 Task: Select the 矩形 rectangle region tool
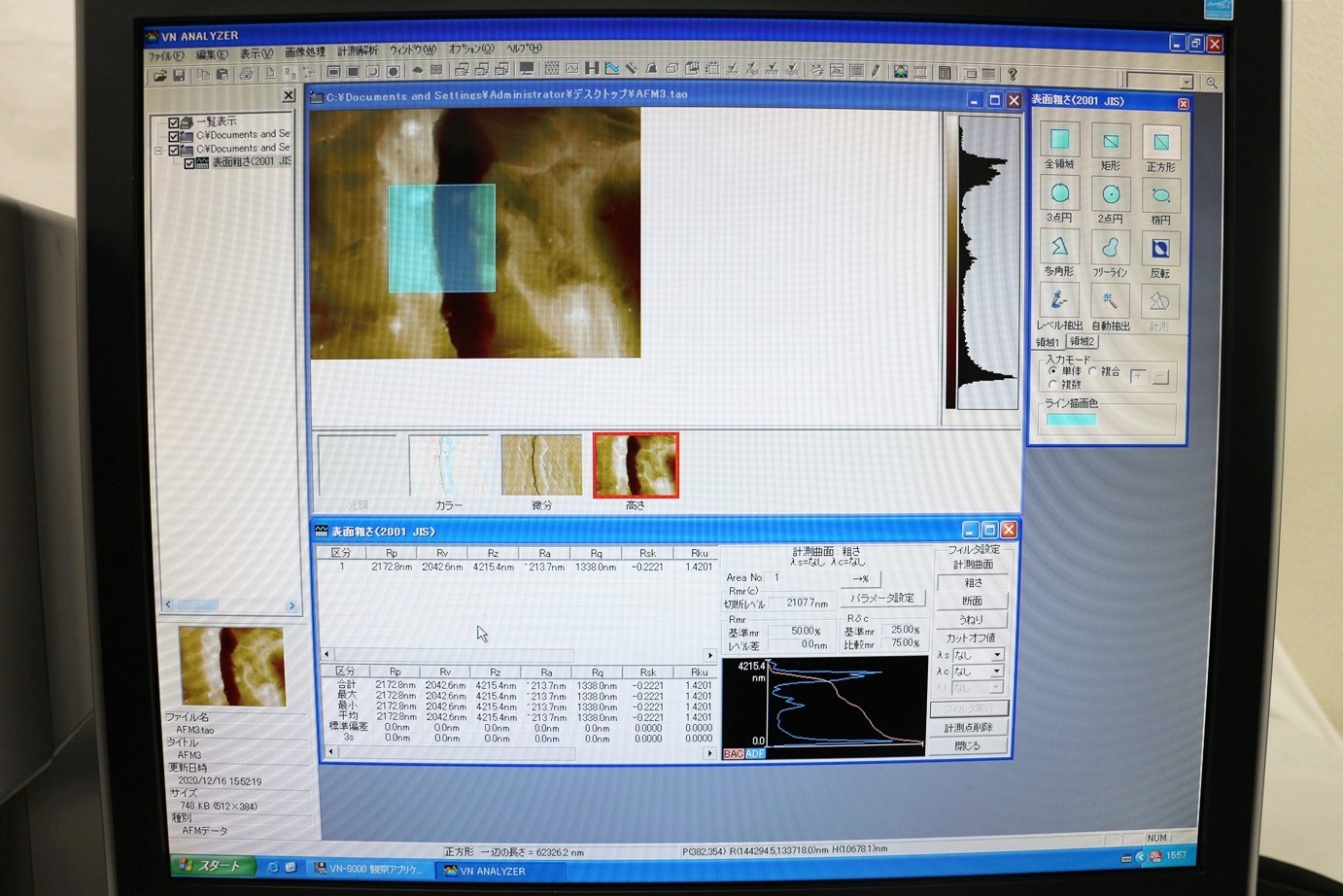click(x=1110, y=142)
